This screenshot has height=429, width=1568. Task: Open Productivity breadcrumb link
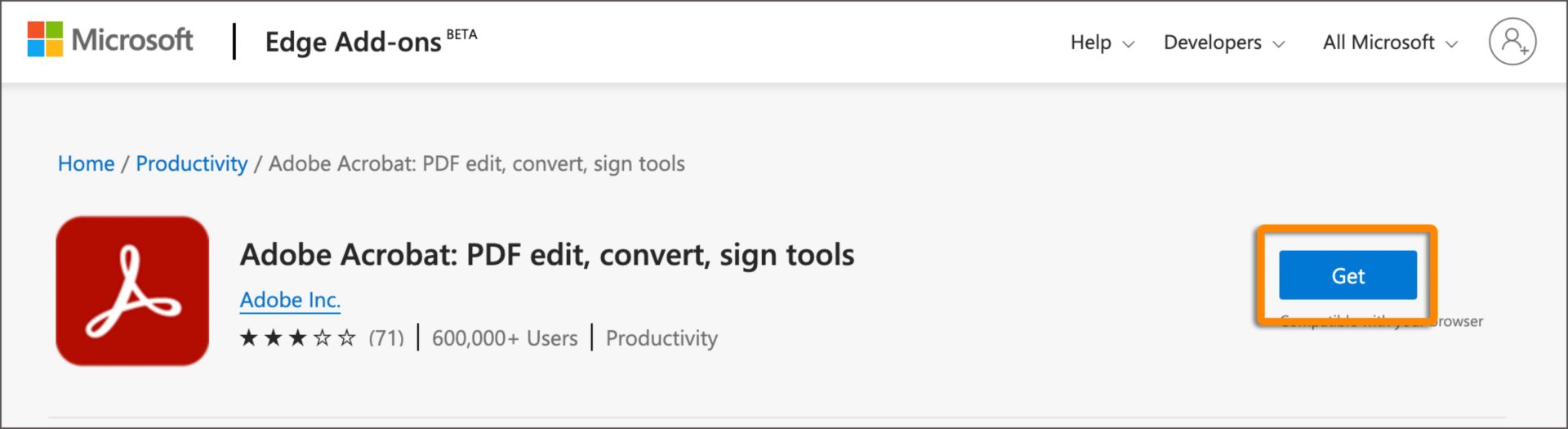point(191,163)
